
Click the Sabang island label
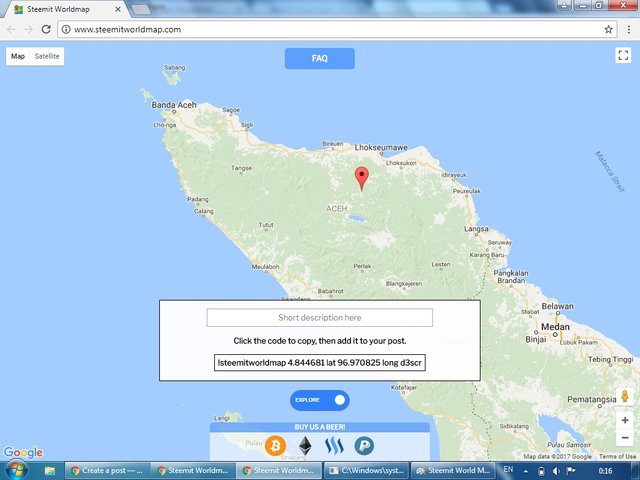click(175, 67)
